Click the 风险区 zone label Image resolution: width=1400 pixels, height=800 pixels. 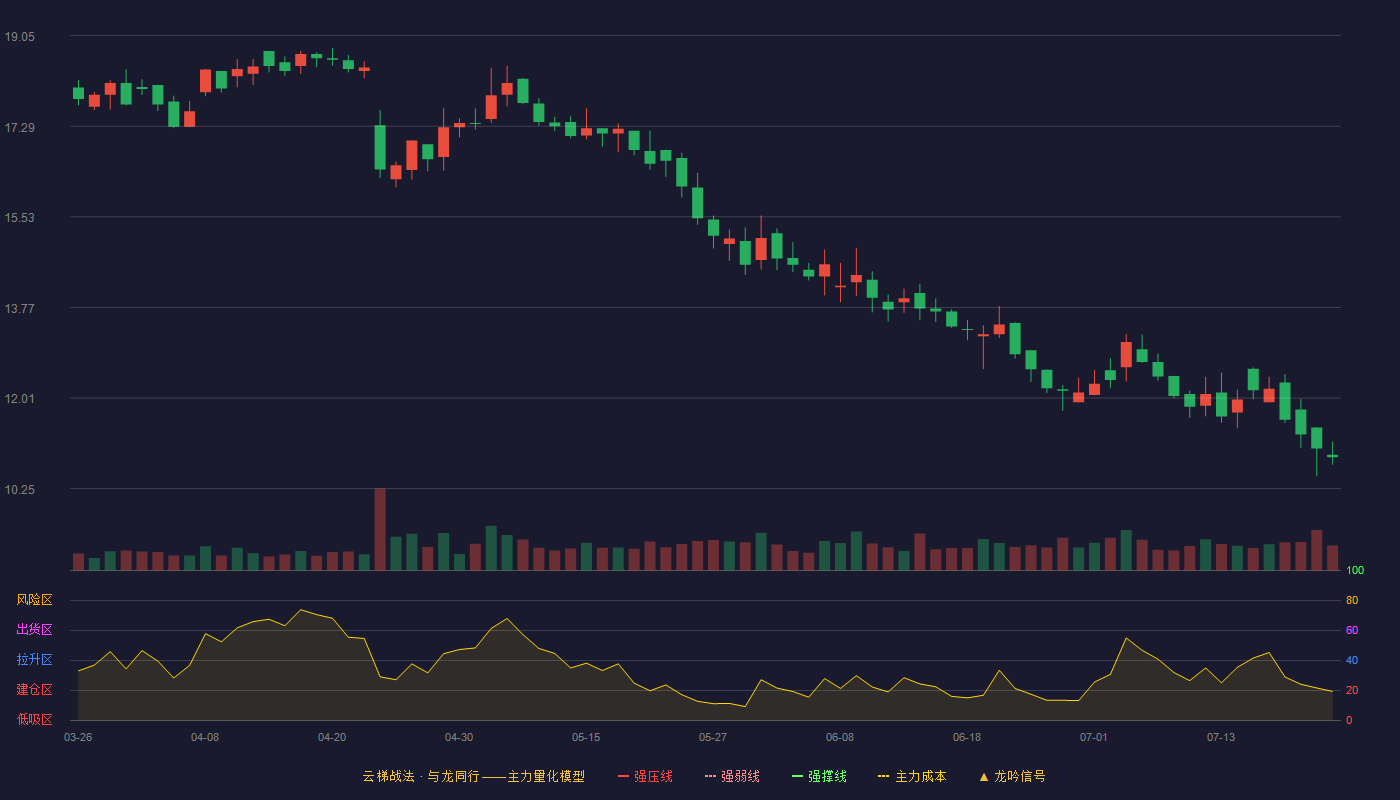pyautogui.click(x=34, y=600)
